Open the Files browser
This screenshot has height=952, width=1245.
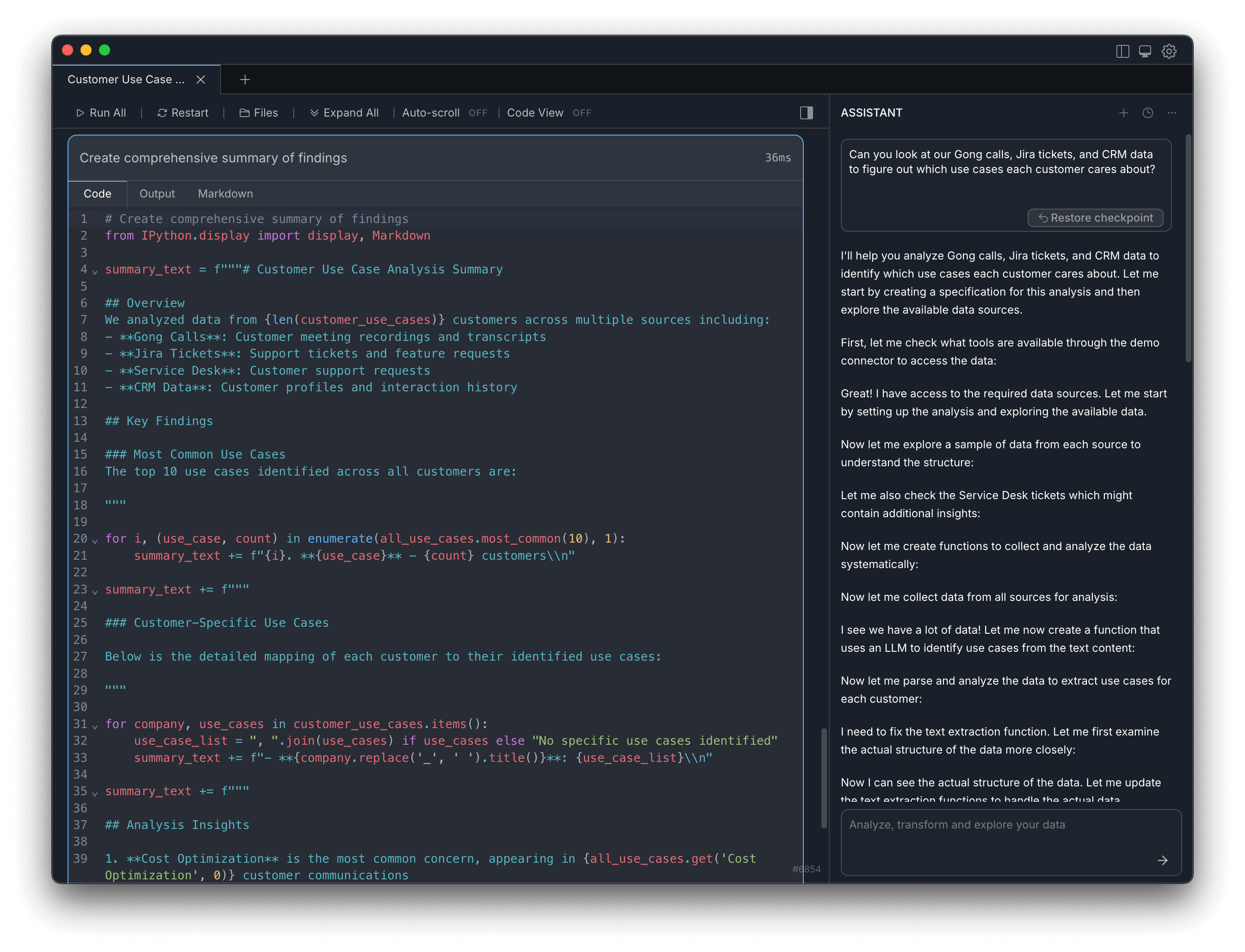(x=258, y=113)
